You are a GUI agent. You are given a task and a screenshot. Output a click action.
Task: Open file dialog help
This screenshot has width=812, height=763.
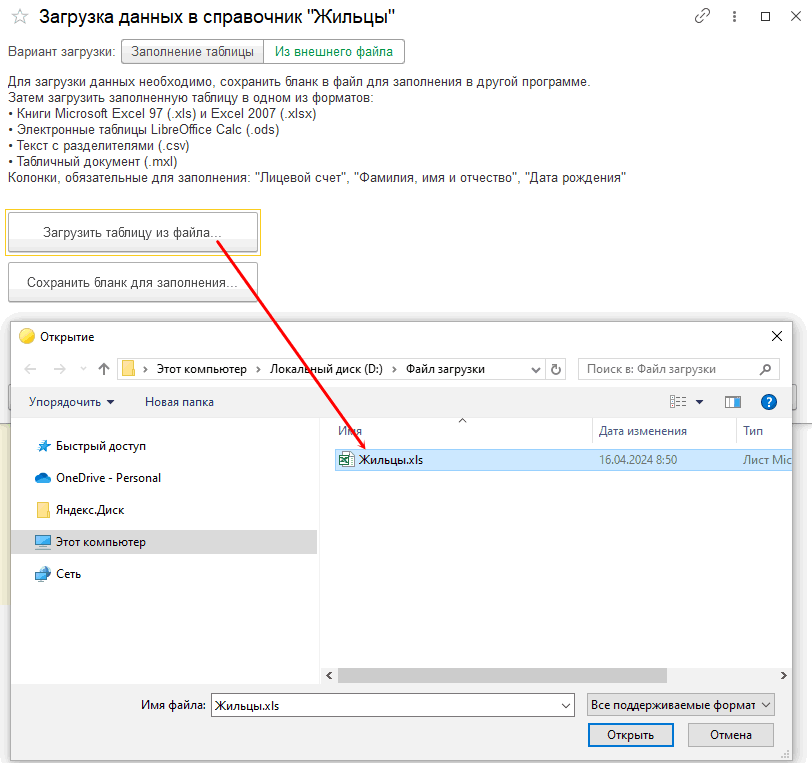768,402
